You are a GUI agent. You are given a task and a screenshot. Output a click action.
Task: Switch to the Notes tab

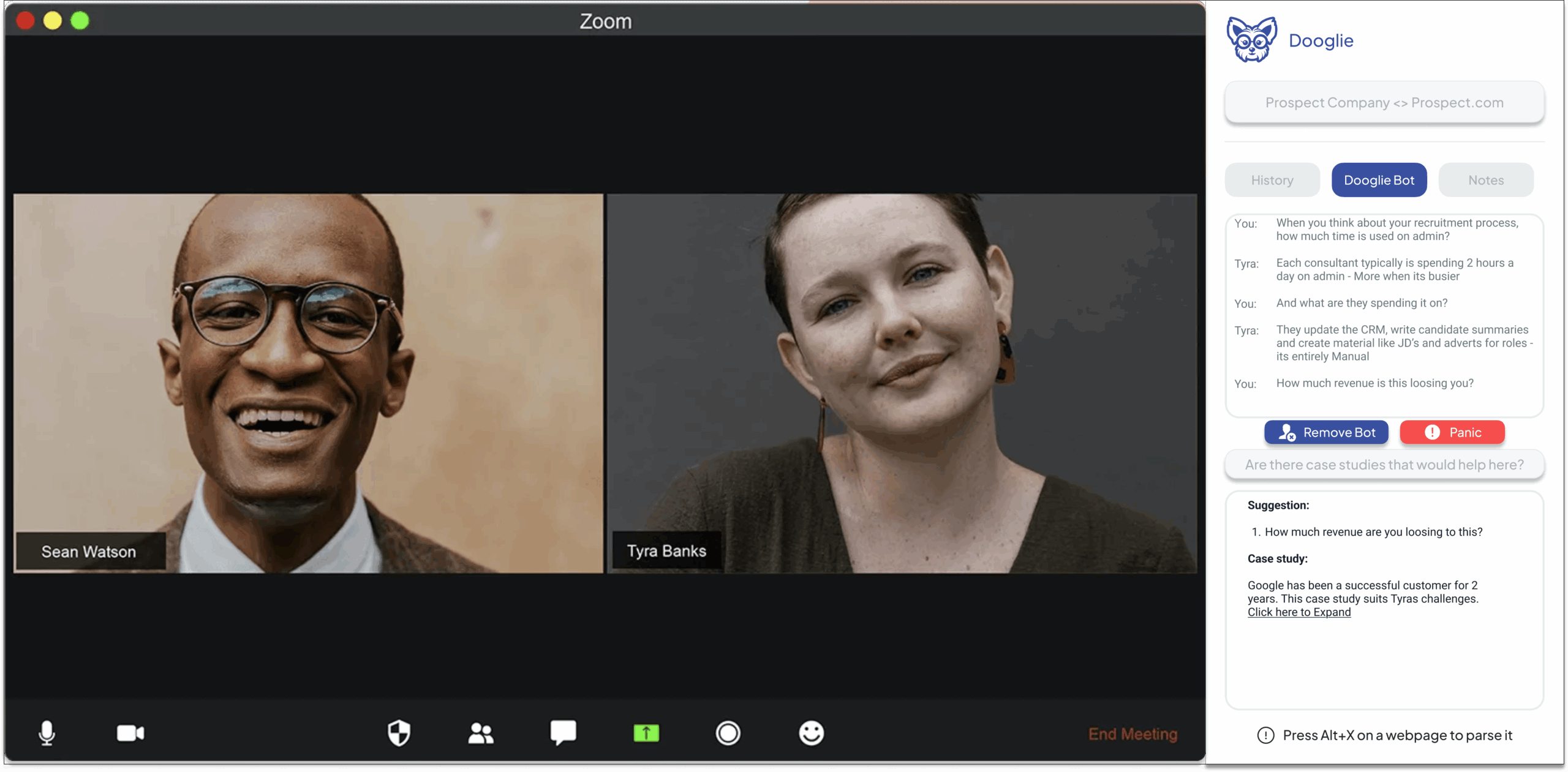coord(1486,180)
